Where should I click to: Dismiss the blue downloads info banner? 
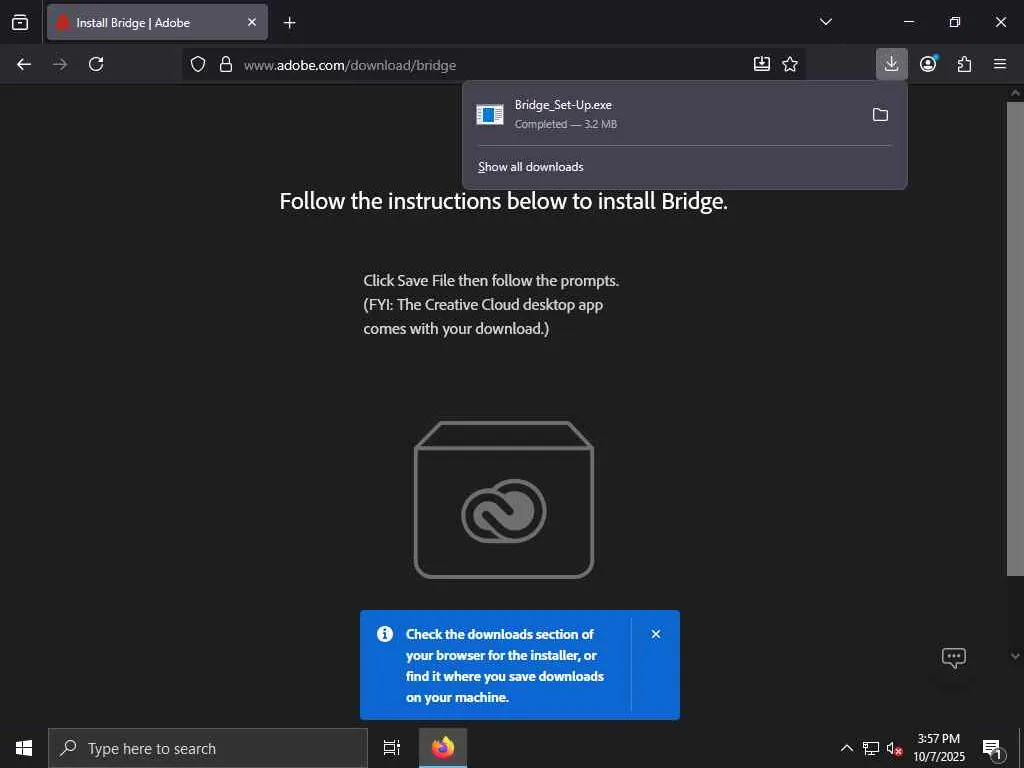click(656, 634)
